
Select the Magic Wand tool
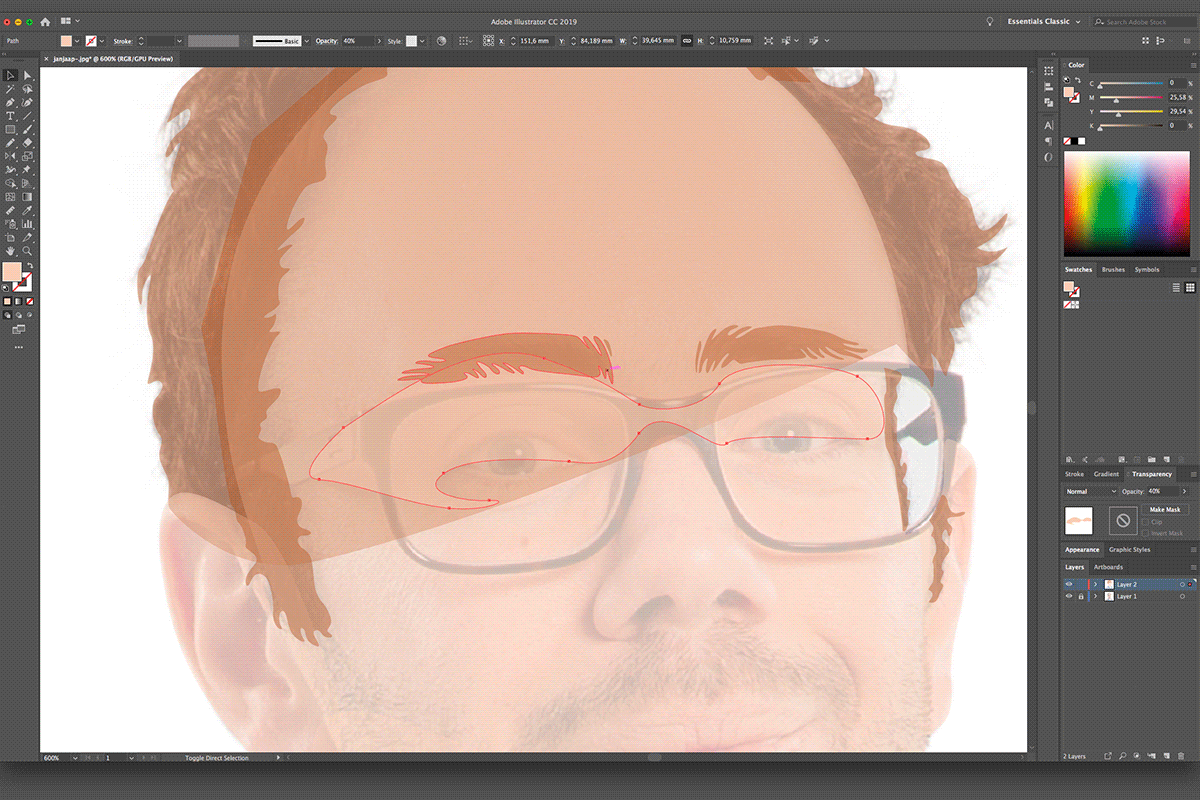10,89
